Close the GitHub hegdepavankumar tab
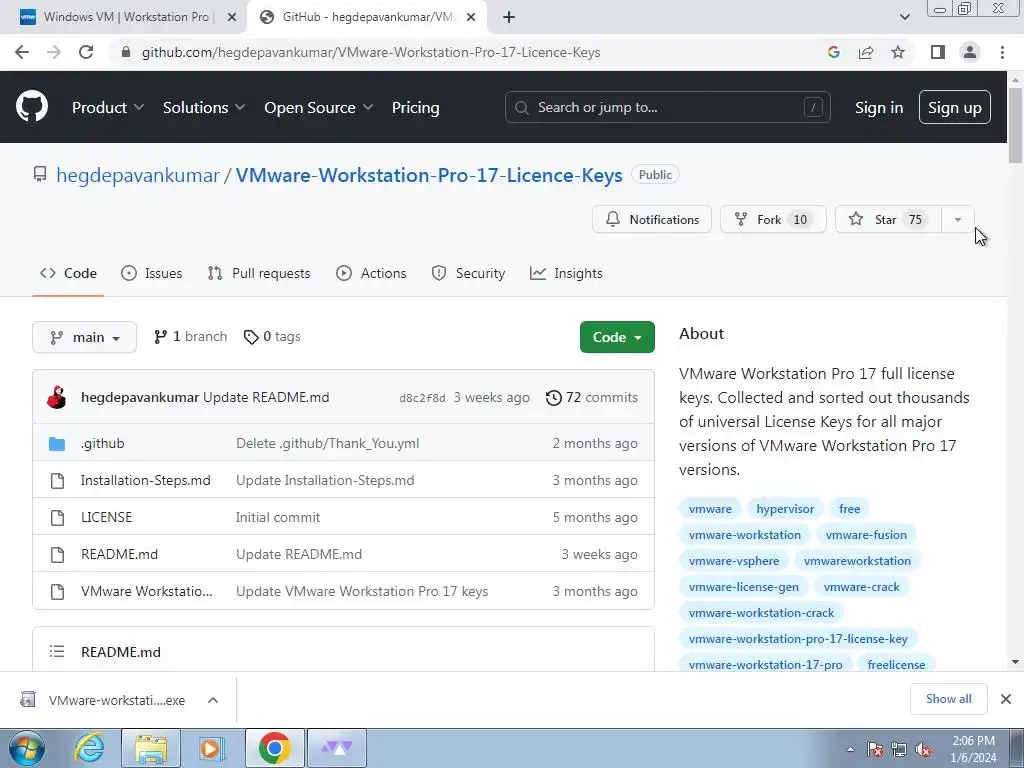This screenshot has height=768, width=1024. tap(471, 17)
